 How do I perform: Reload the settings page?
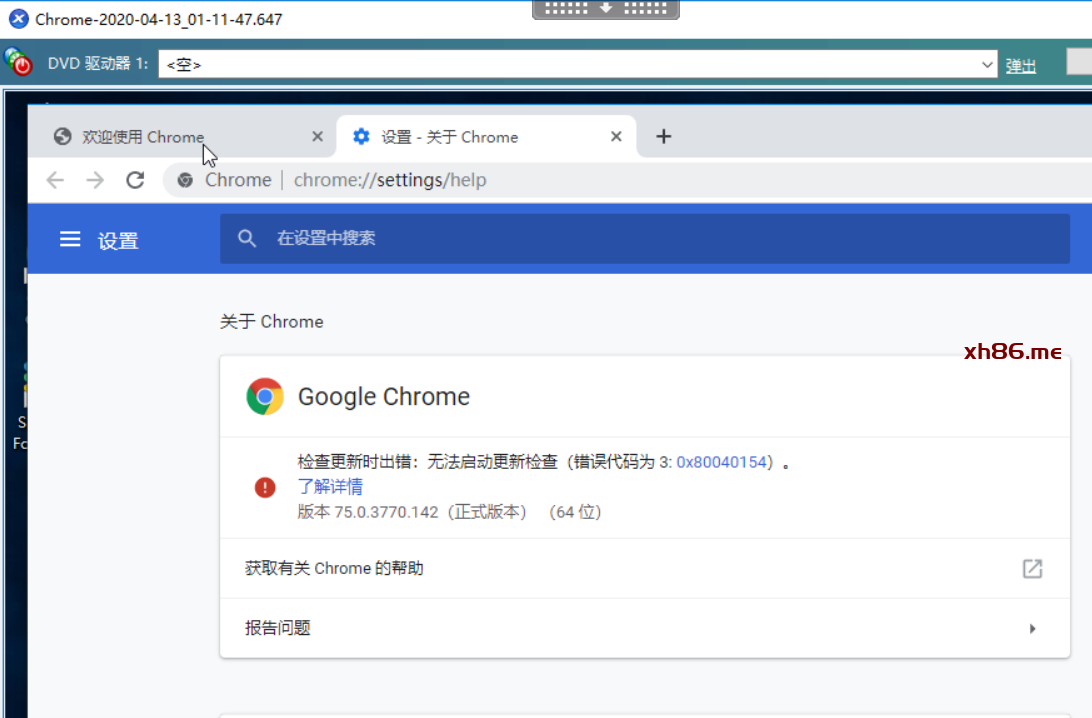click(x=135, y=180)
